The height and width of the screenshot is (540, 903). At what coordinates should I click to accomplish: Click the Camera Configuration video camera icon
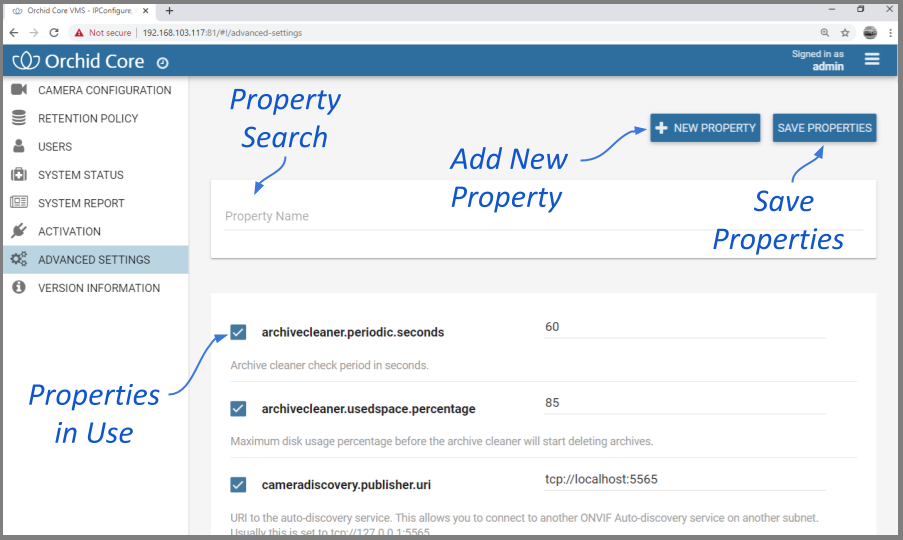pos(19,89)
